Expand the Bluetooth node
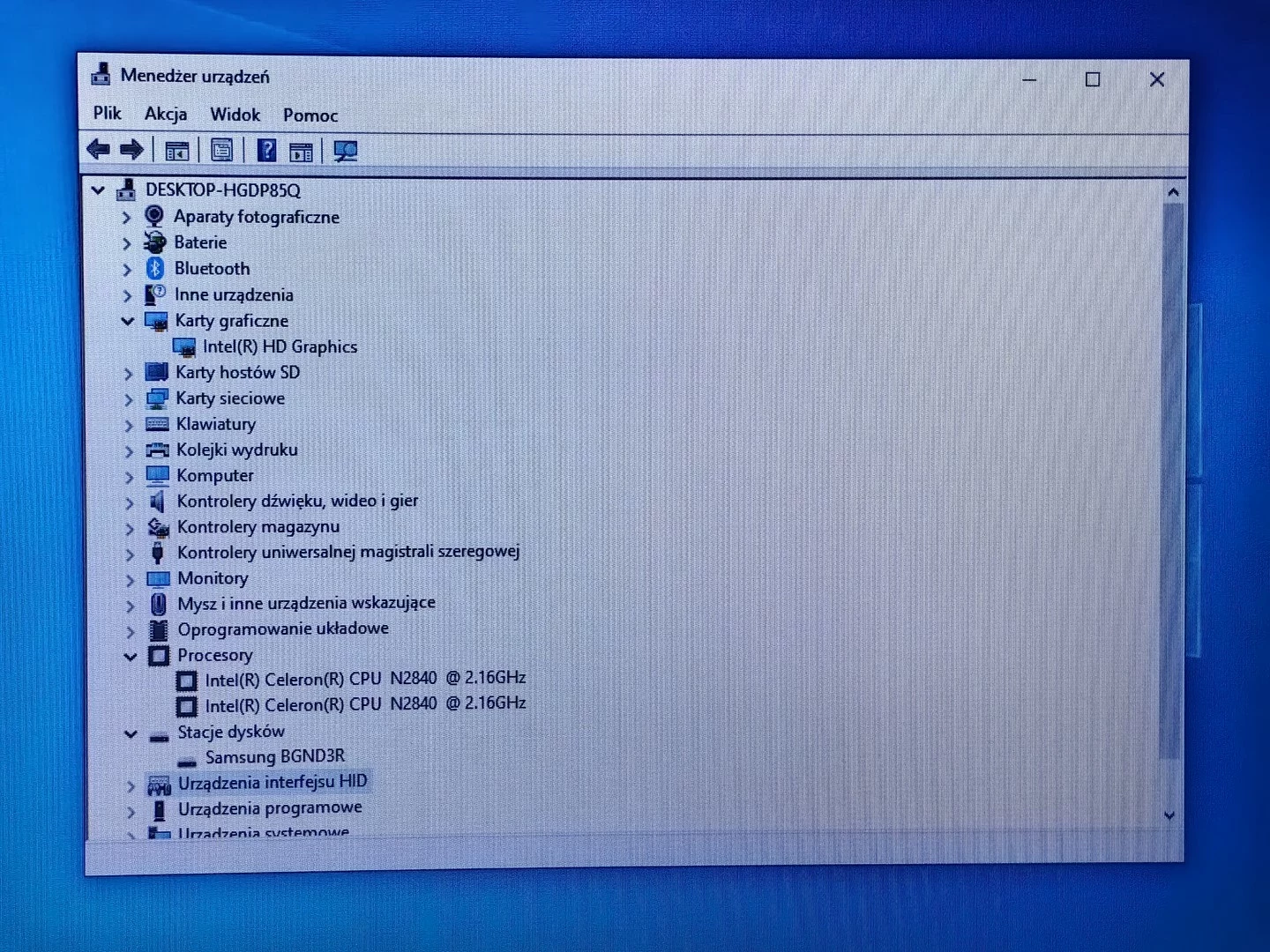Viewport: 1270px width, 952px height. pyautogui.click(x=127, y=270)
